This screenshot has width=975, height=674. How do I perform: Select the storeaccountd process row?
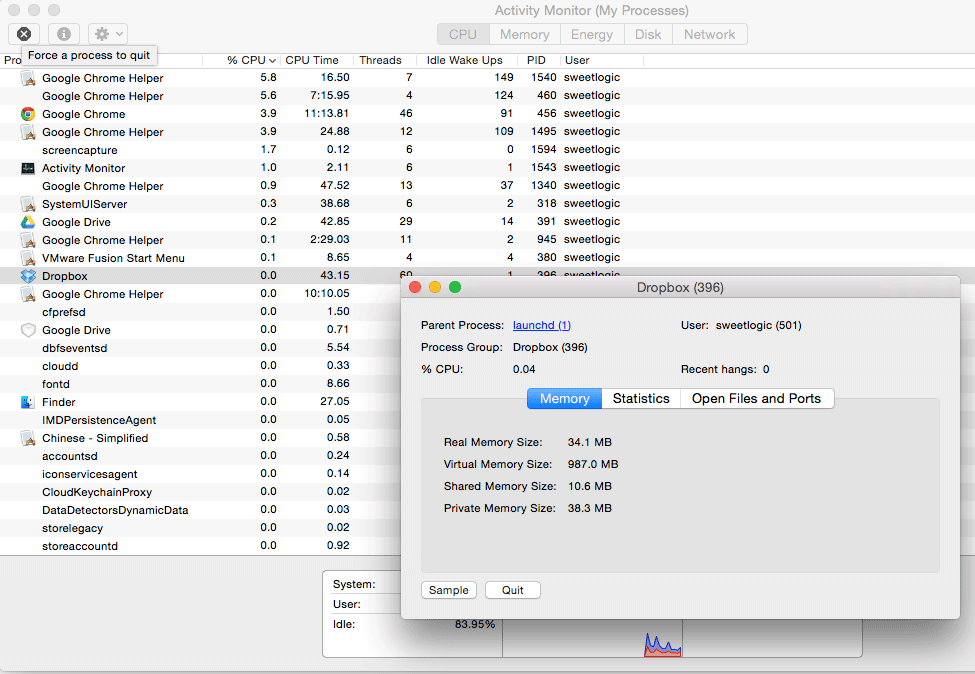(200, 547)
